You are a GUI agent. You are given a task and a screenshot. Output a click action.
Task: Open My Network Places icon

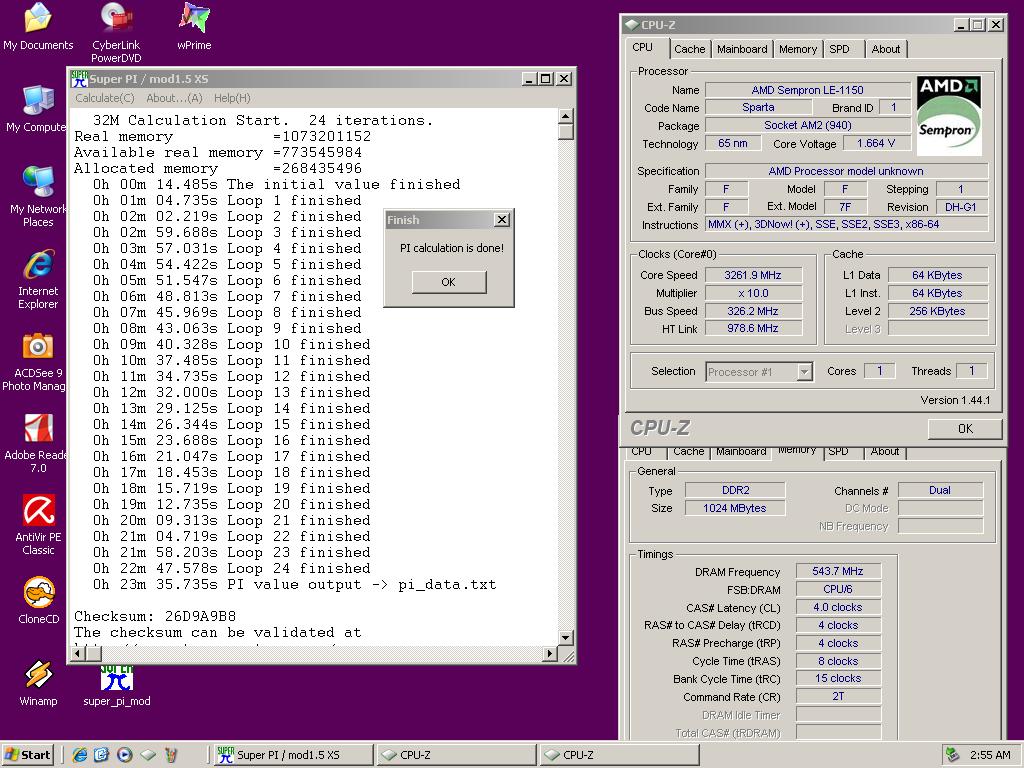click(x=37, y=196)
